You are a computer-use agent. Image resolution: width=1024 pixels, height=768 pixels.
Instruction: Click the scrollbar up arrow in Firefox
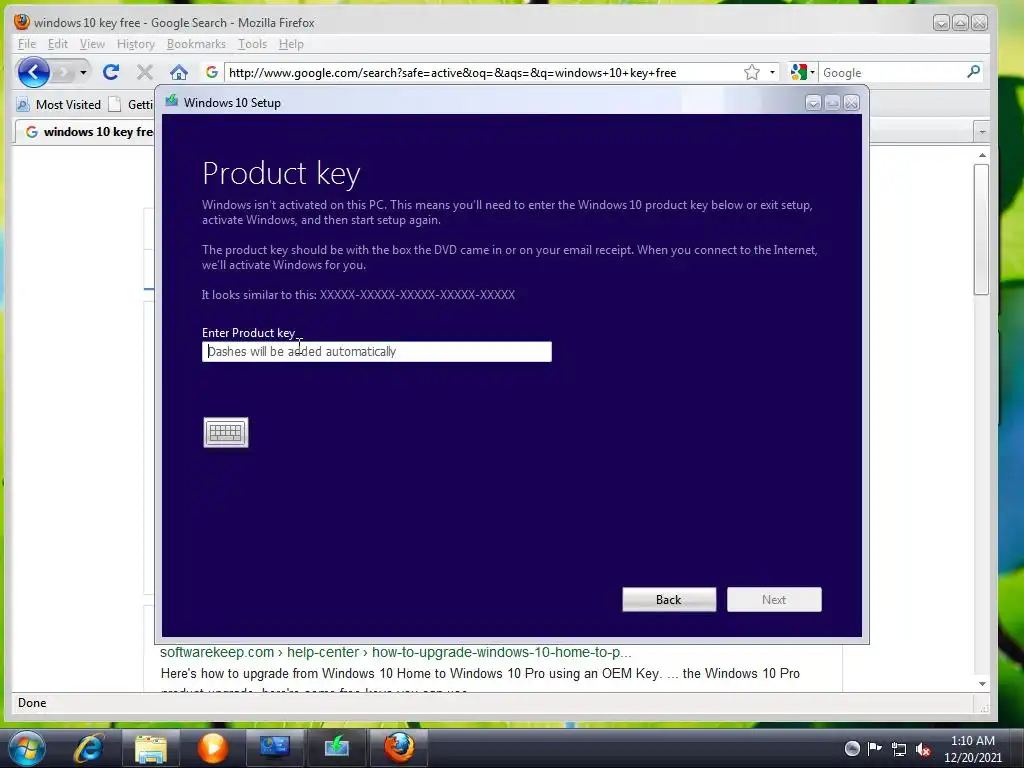982,155
